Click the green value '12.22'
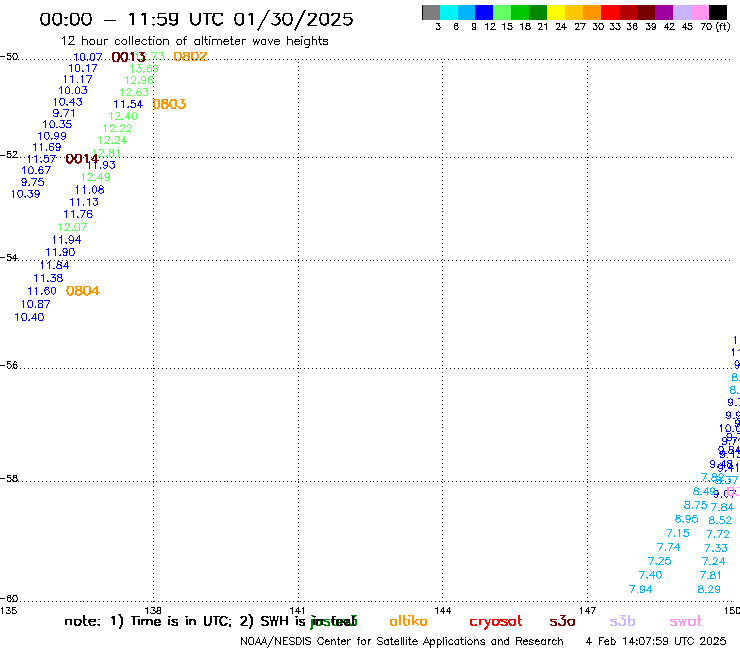The height and width of the screenshot is (650, 740). (x=118, y=128)
